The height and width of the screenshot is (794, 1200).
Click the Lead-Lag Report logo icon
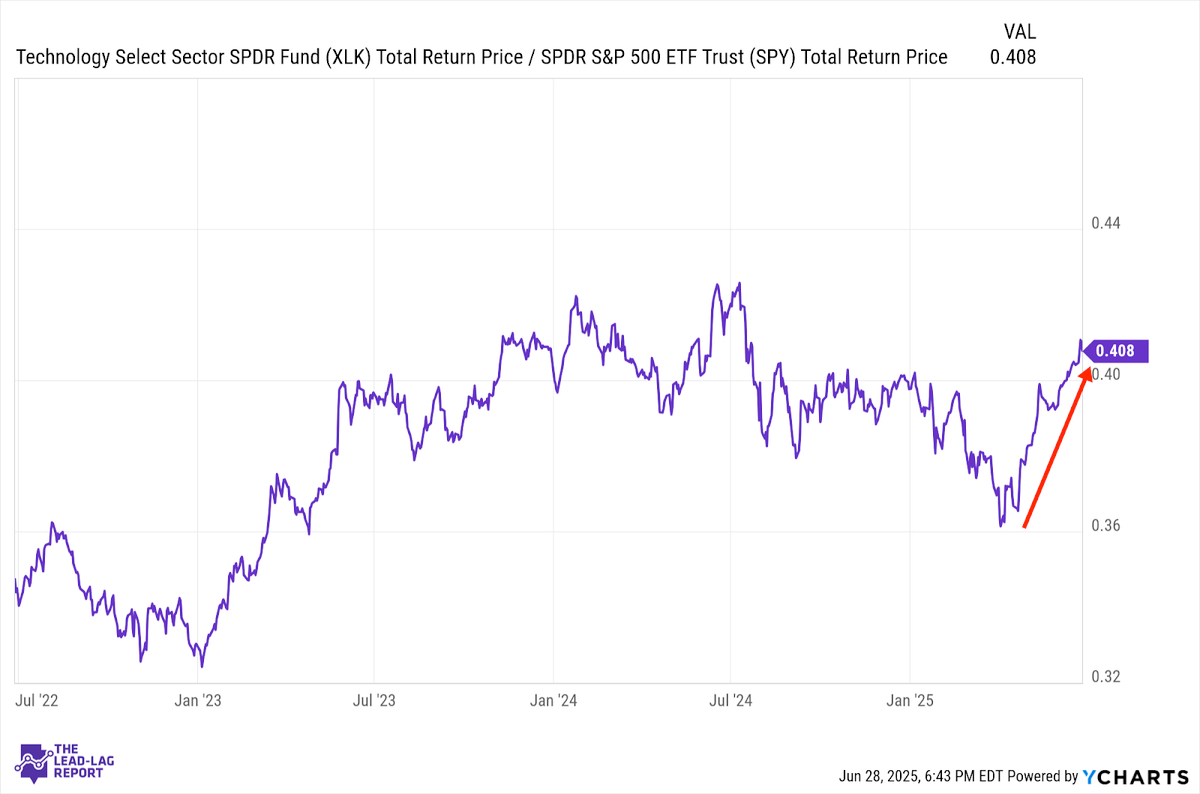tap(34, 764)
